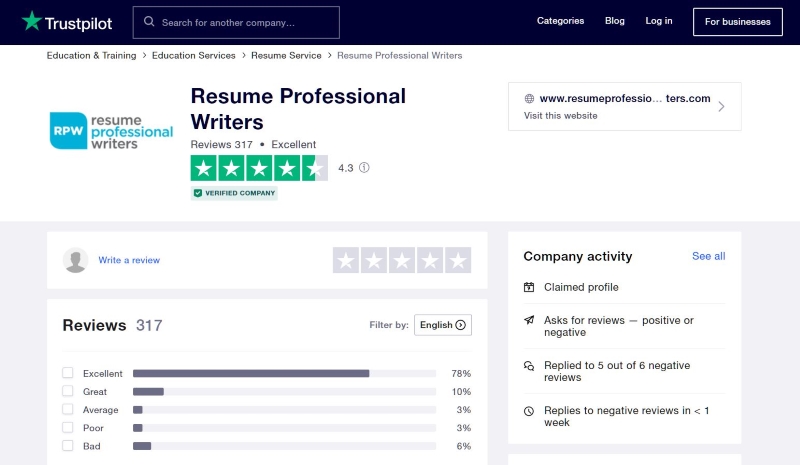Click the For businesses button
The image size is (800, 465).
click(738, 22)
